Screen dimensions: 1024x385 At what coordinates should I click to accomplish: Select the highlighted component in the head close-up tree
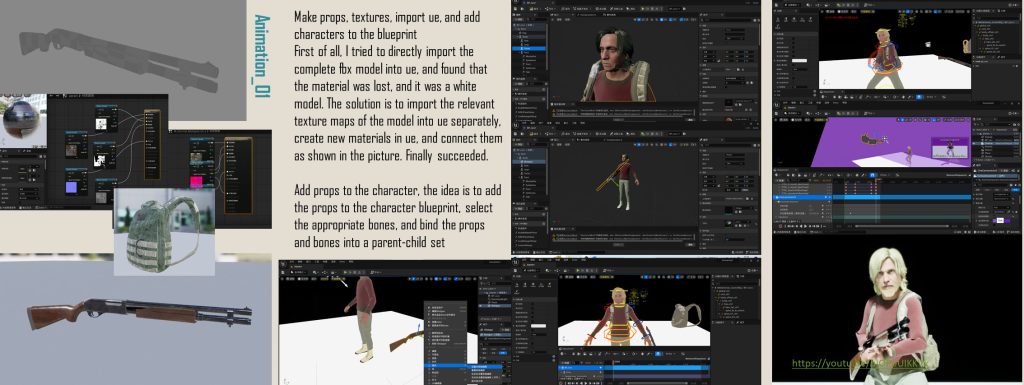click(528, 48)
